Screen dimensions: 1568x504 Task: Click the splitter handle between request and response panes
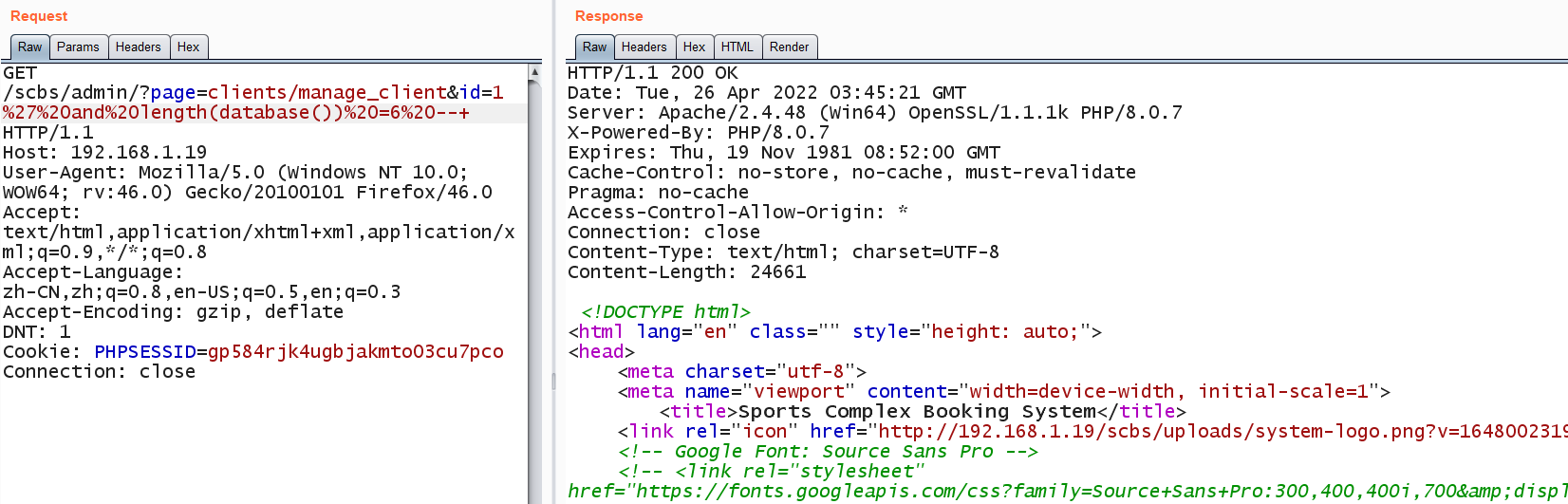click(553, 381)
